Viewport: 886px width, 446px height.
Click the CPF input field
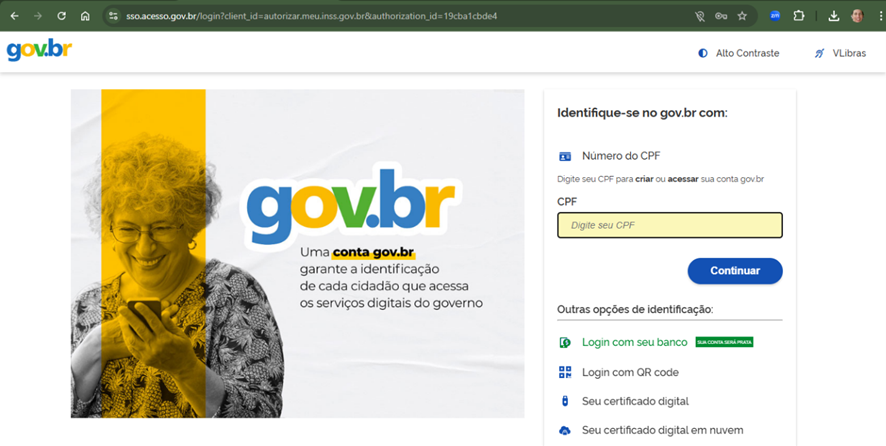tap(669, 225)
